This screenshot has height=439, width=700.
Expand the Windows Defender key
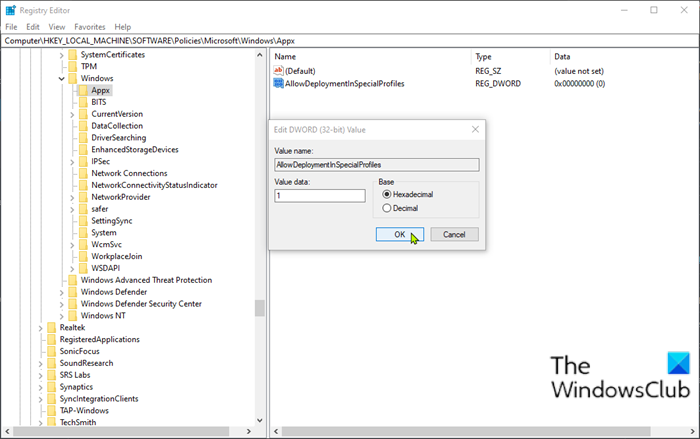62,292
